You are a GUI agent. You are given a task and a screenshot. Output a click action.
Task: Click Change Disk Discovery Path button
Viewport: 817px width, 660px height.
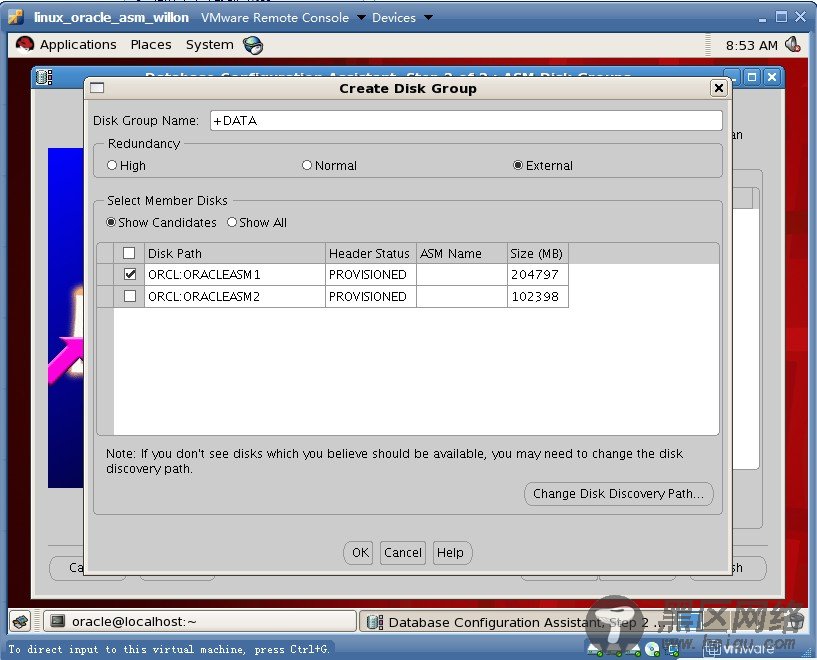coord(618,493)
